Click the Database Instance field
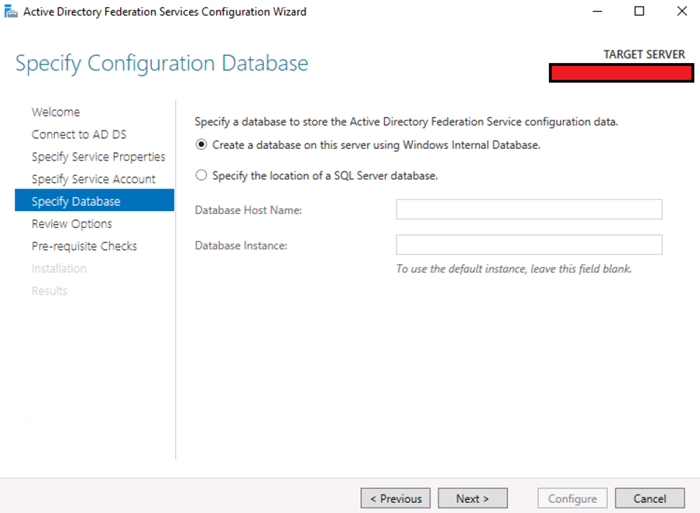The height and width of the screenshot is (513, 700). coord(529,245)
